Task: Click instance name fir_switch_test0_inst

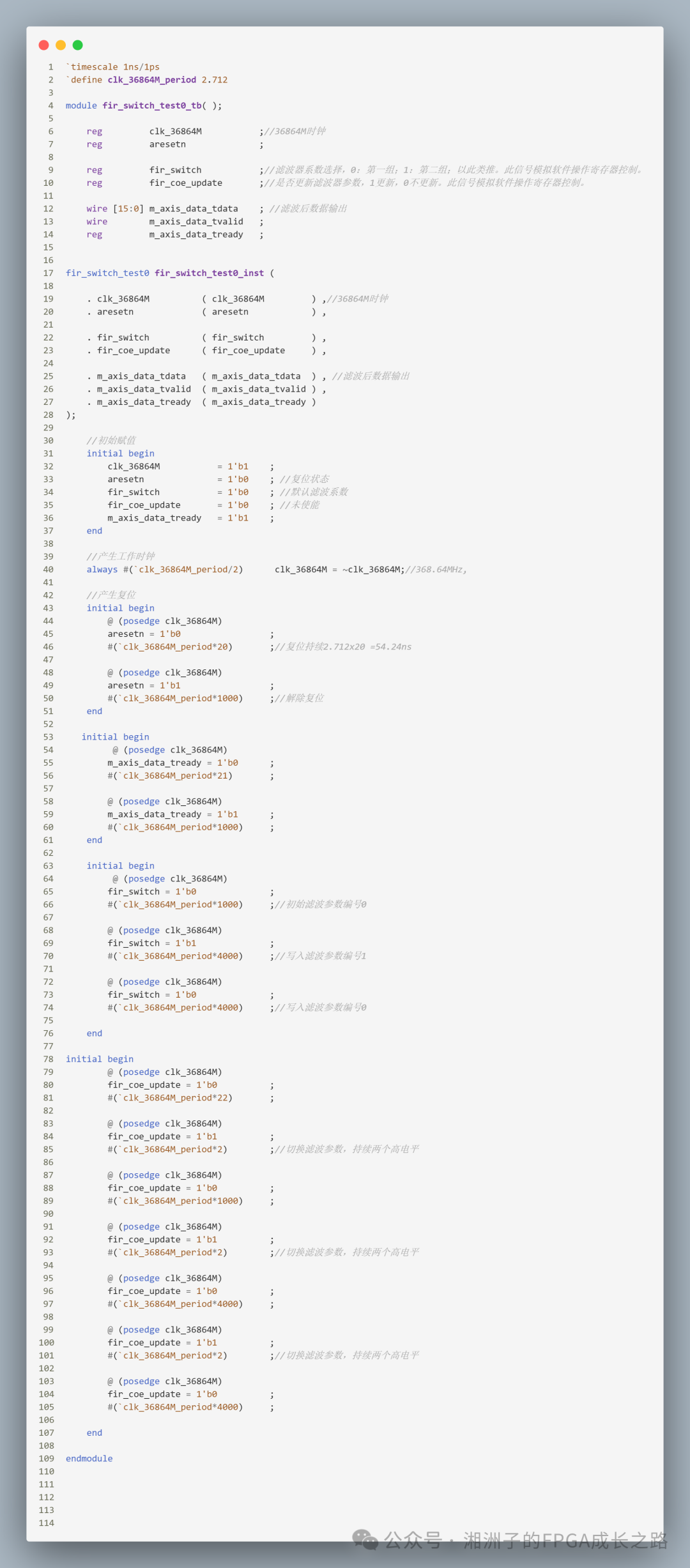Action: 209,273
